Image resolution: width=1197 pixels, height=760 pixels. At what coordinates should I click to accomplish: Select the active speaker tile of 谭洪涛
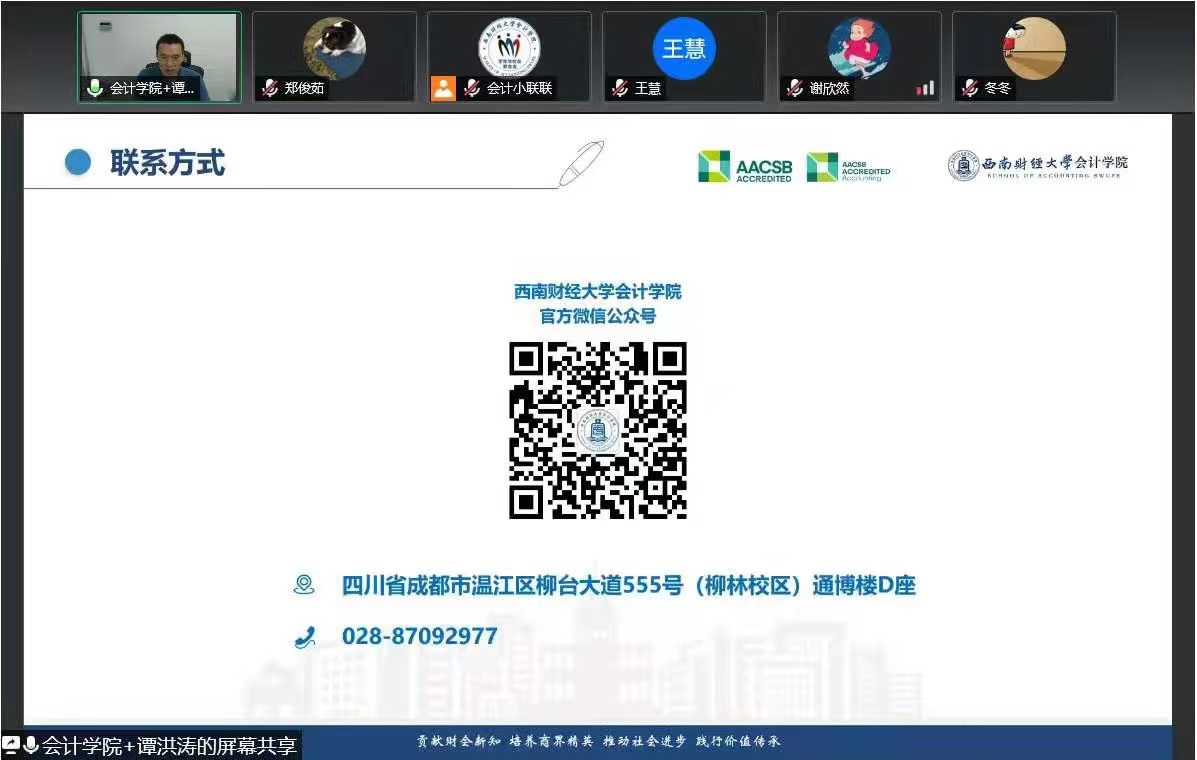(158, 45)
